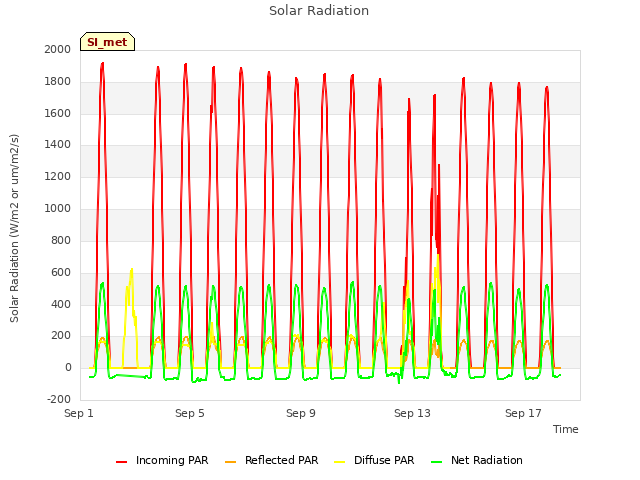The image size is (640, 480).
Task: Click the SI_met annotation label
Action: click(x=107, y=42)
